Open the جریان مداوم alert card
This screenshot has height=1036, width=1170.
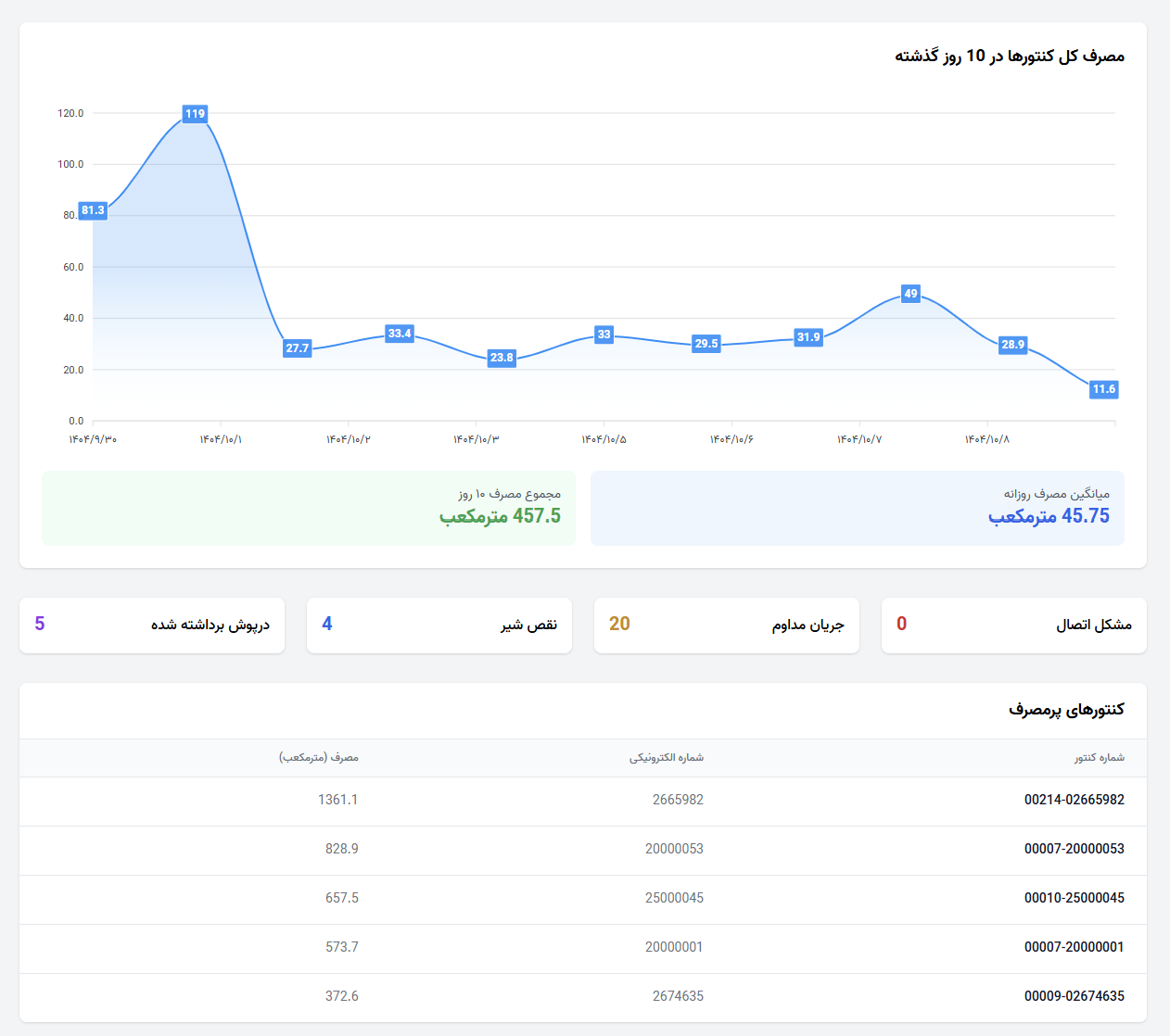pyautogui.click(x=726, y=625)
